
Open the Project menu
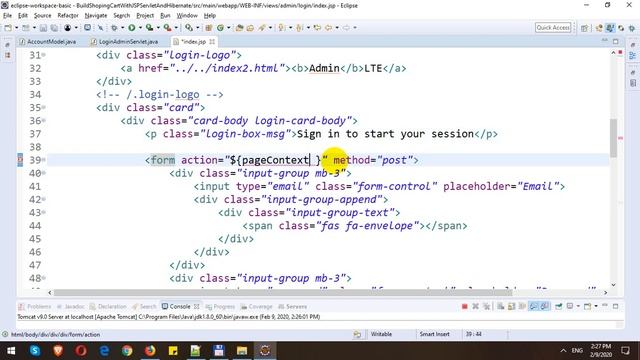click(145, 16)
